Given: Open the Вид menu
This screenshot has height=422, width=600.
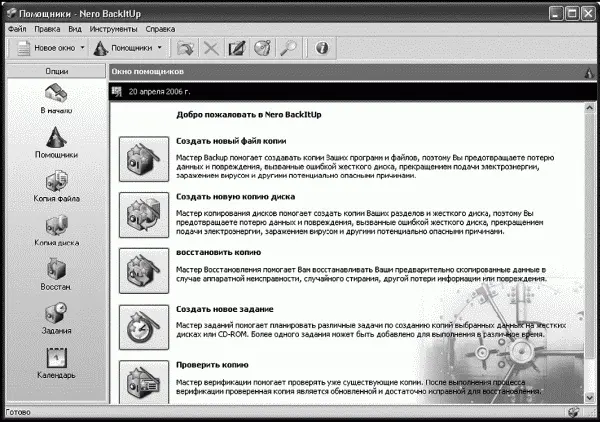Looking at the screenshot, I should coord(75,29).
